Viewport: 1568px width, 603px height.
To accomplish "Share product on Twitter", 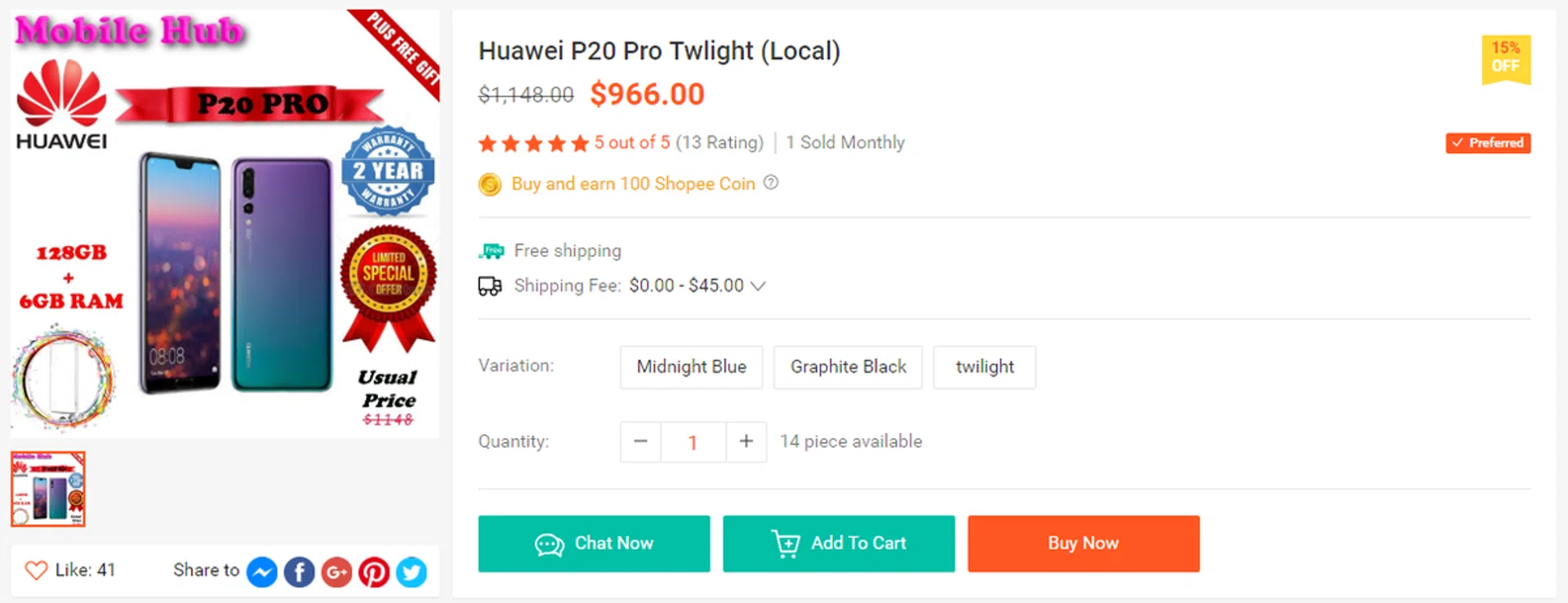I will pyautogui.click(x=412, y=572).
